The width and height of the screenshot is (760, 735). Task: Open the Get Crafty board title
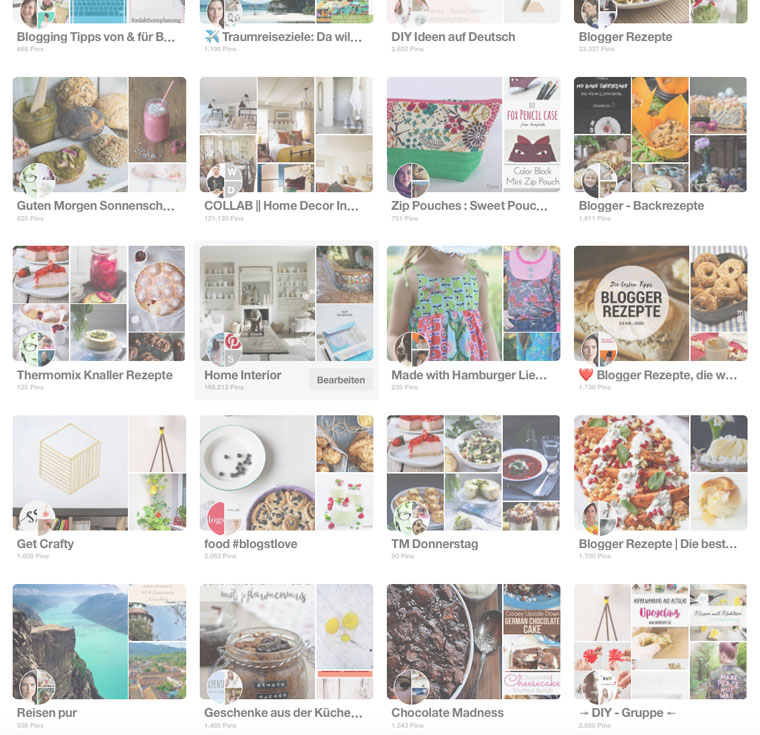point(46,544)
